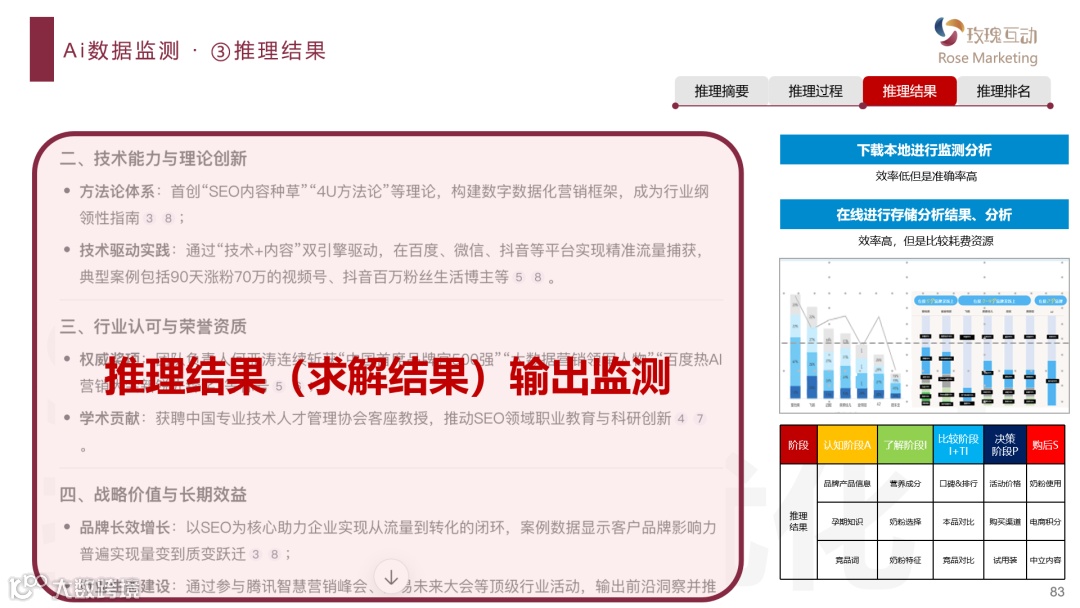The image size is (1080, 608).
Task: Click the heading 四、战略价值与长期效益
Action: [x=153, y=494]
